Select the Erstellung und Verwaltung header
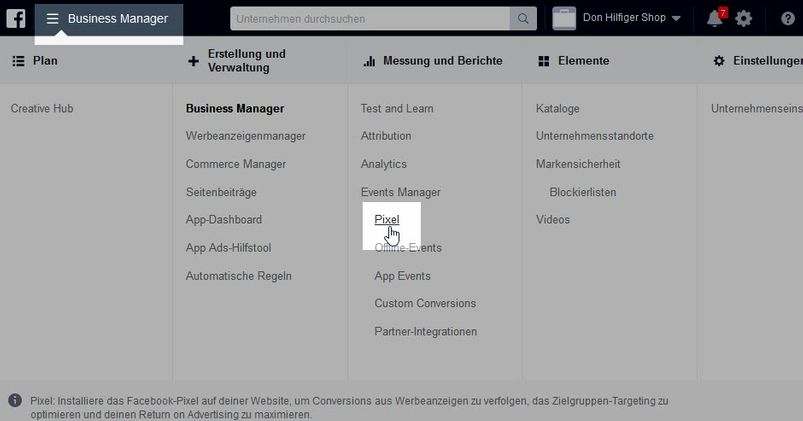The height and width of the screenshot is (421, 803). click(246, 60)
